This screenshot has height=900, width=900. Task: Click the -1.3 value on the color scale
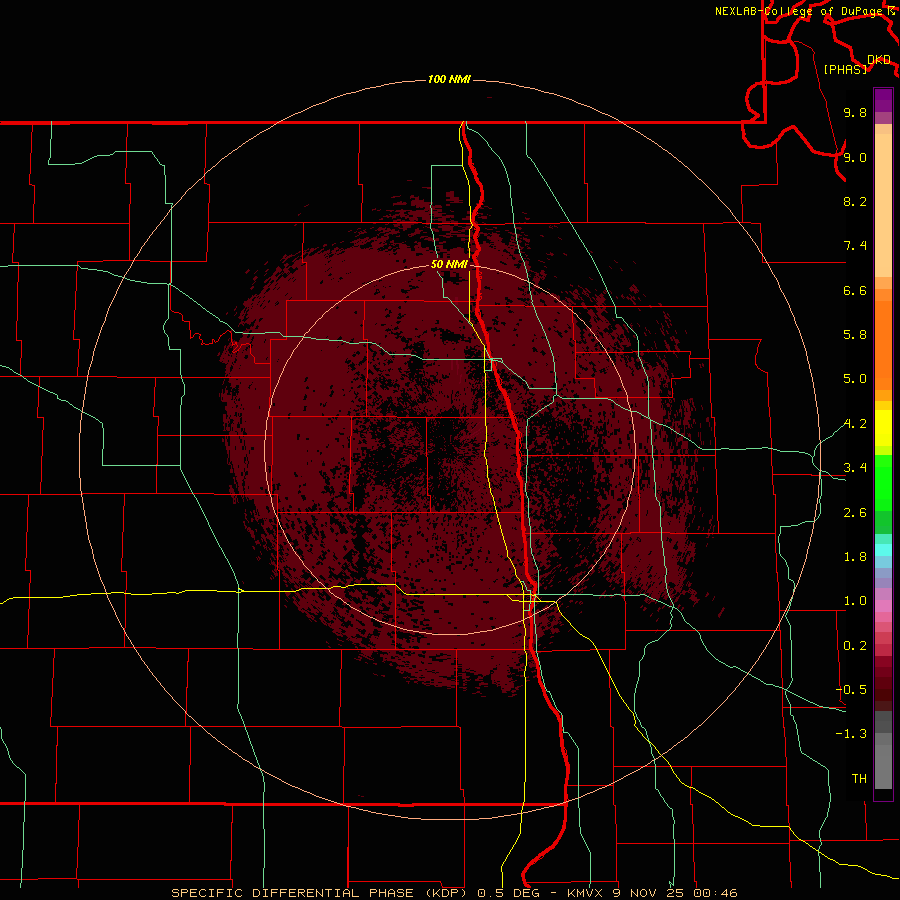(851, 734)
